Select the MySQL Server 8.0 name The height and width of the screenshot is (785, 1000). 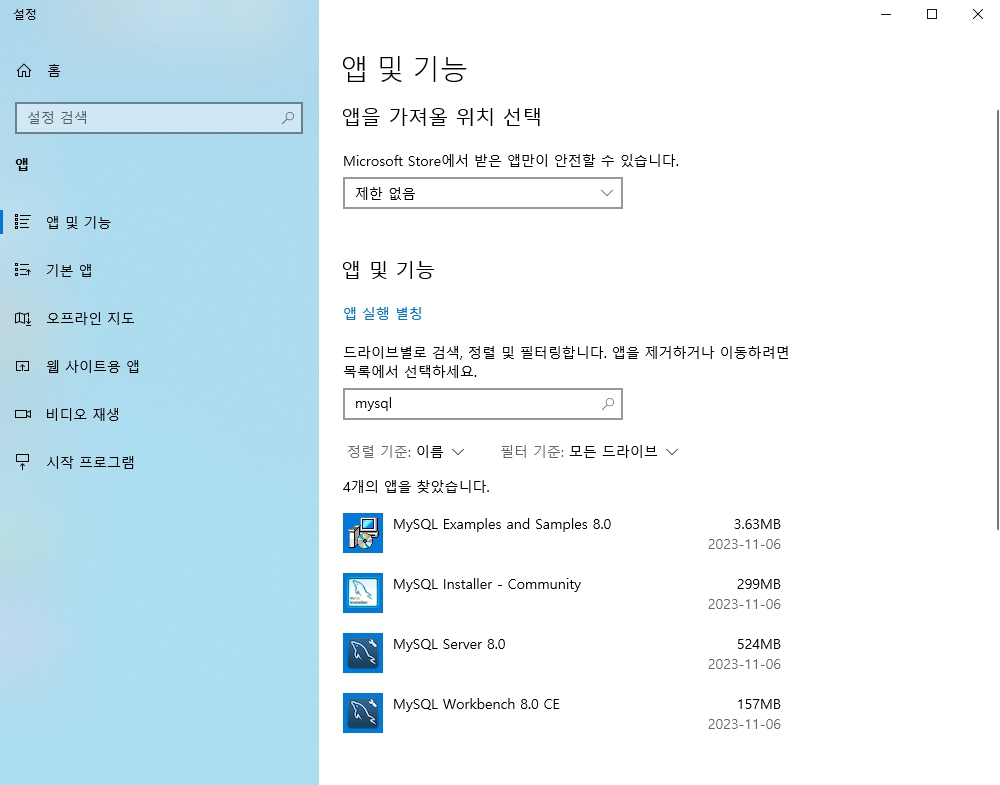point(449,644)
